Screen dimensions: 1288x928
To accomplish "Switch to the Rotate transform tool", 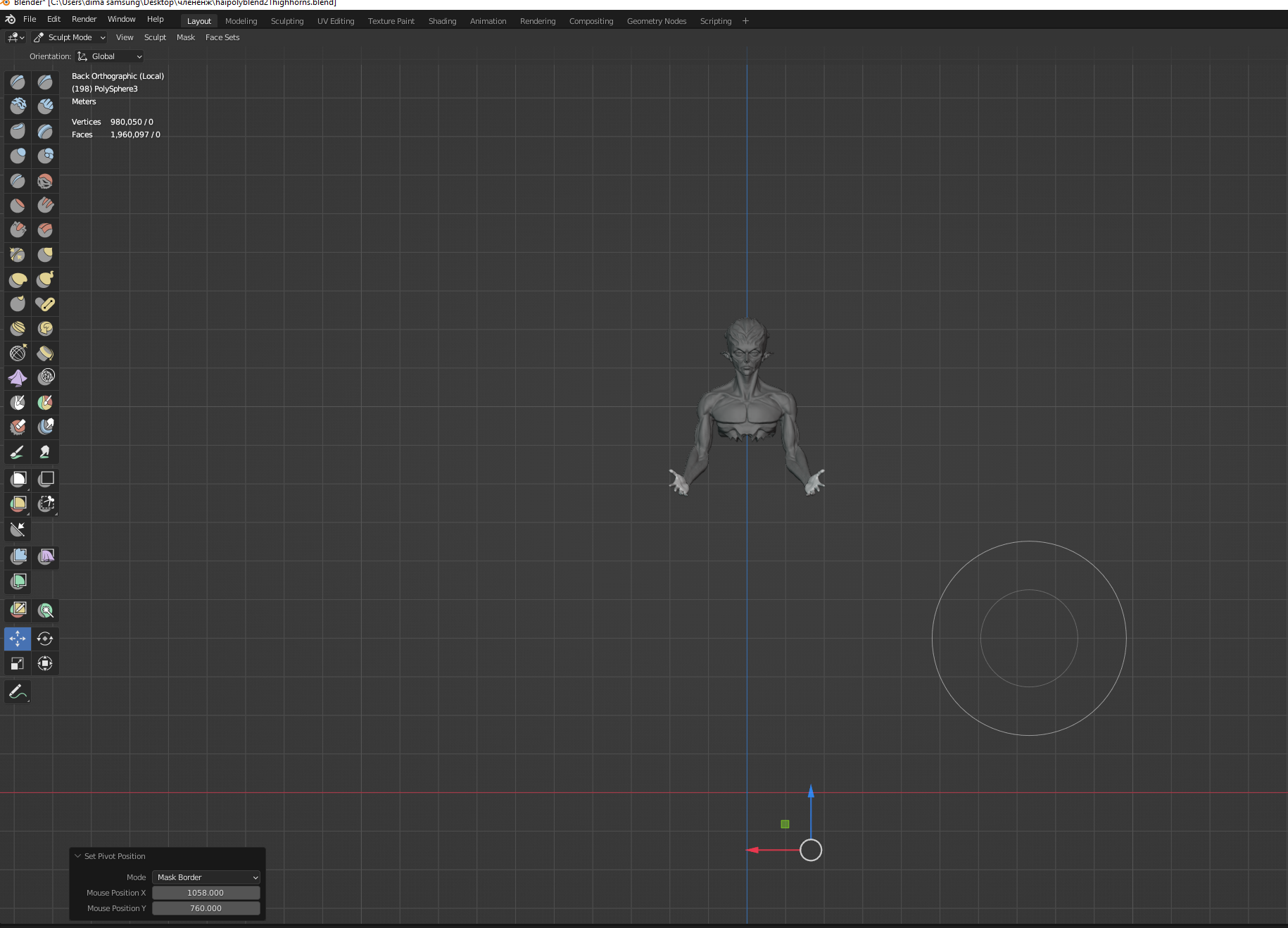I will pyautogui.click(x=45, y=639).
